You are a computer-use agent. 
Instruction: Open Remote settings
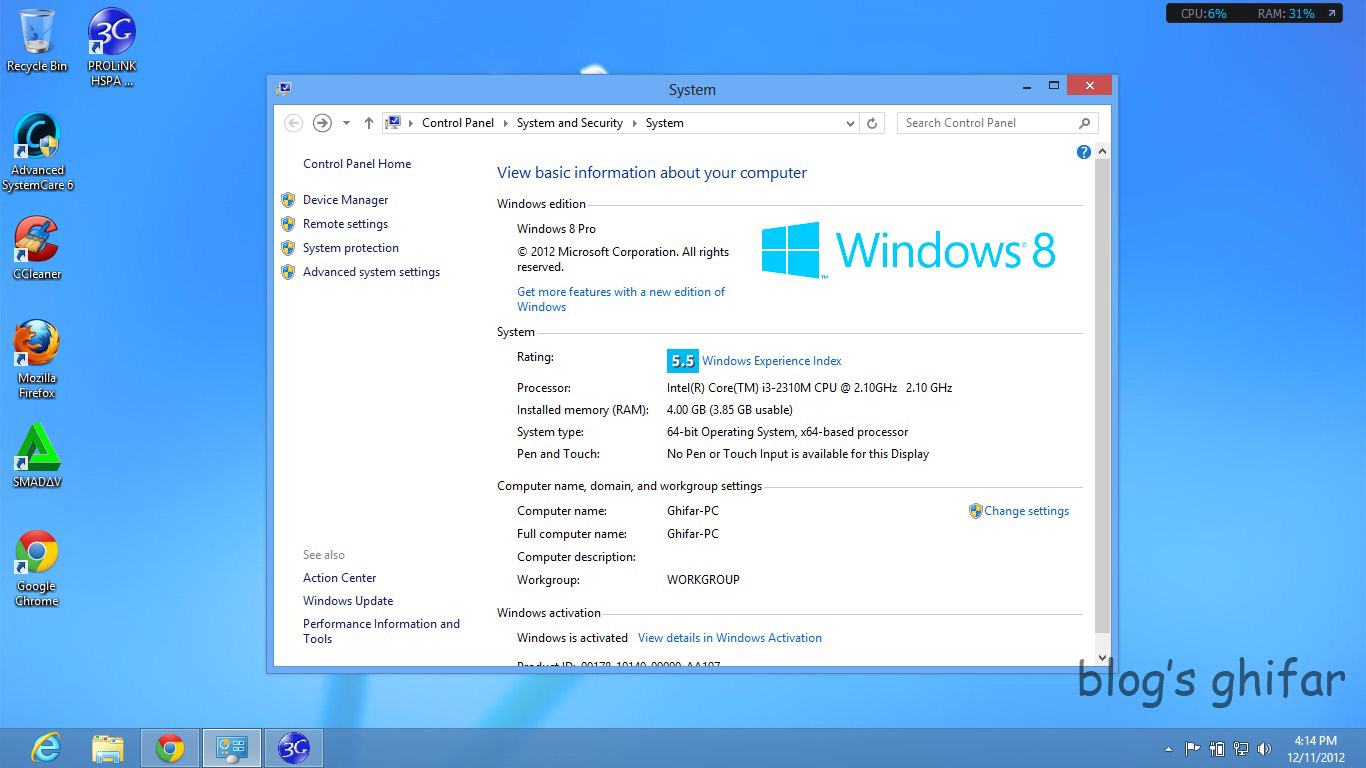pyautogui.click(x=345, y=224)
